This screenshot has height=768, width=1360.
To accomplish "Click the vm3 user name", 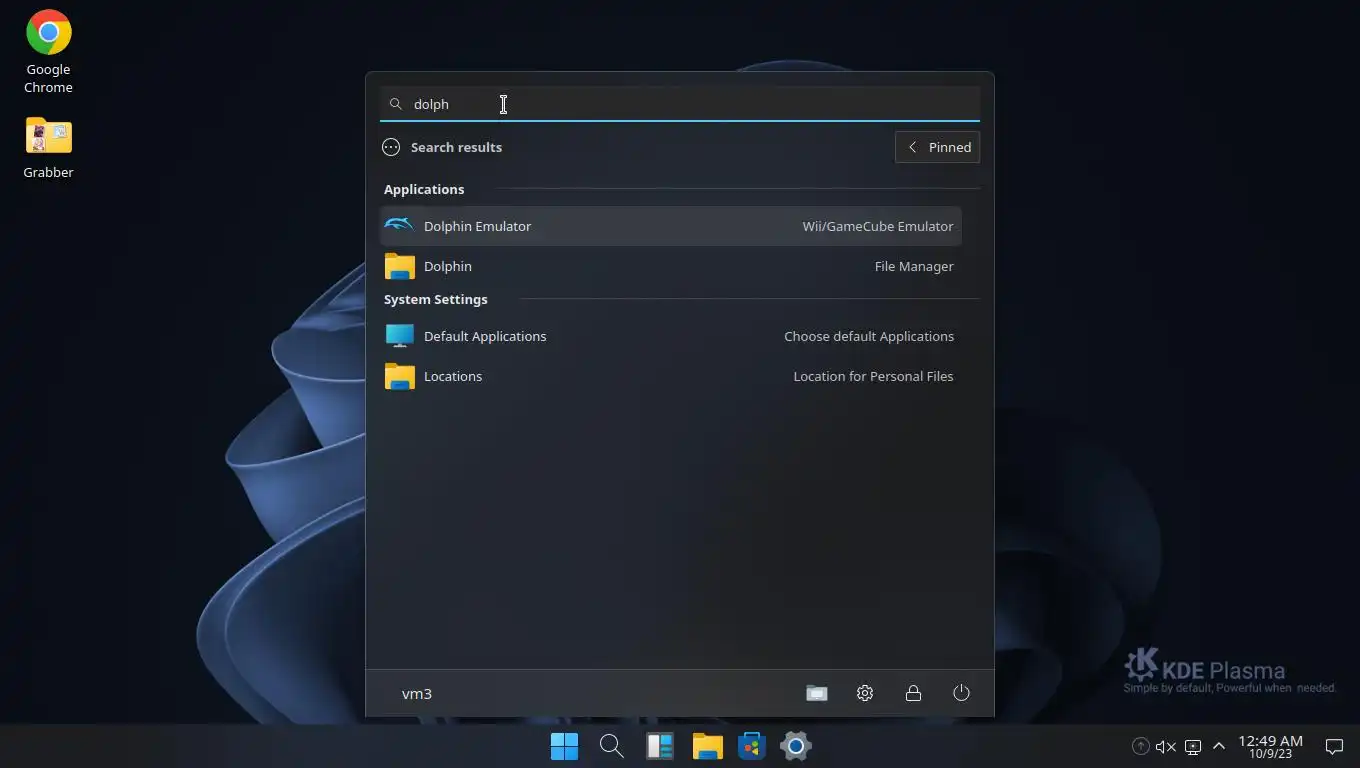I will point(417,693).
